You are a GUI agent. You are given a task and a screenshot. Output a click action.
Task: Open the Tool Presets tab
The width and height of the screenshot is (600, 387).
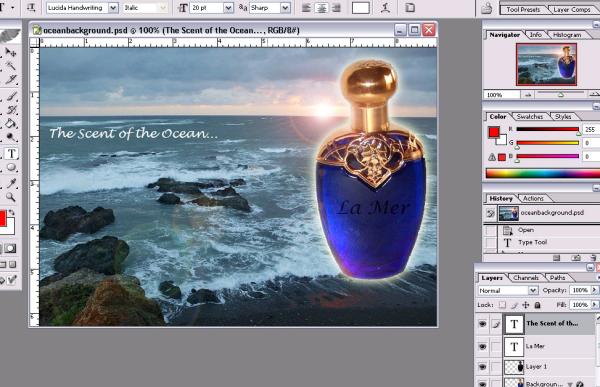523,10
